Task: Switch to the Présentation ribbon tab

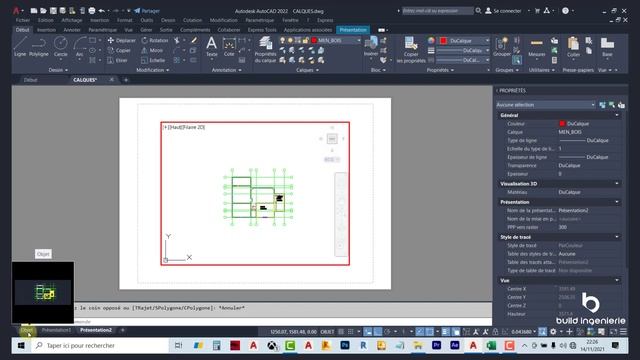Action: 353,30
